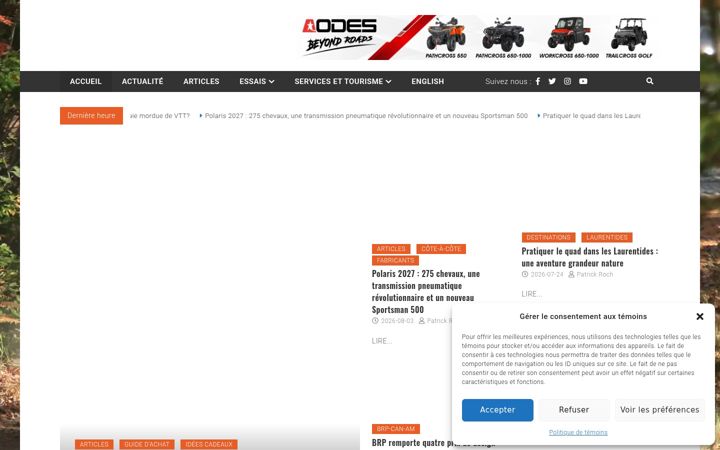Screen dimensions: 720x450
Task: Click the Trailcross Golf vehicle image
Action: pos(629,34)
